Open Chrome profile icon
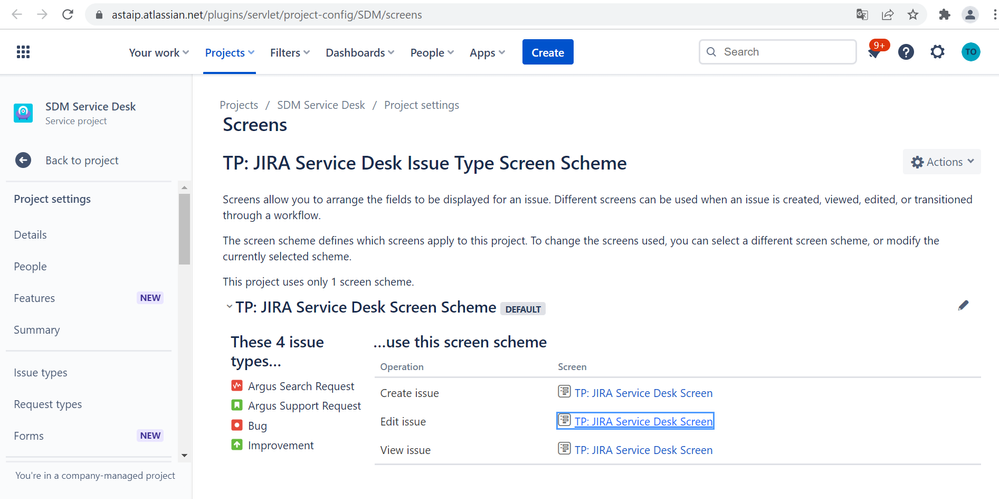The width and height of the screenshot is (999, 499). pos(970,14)
